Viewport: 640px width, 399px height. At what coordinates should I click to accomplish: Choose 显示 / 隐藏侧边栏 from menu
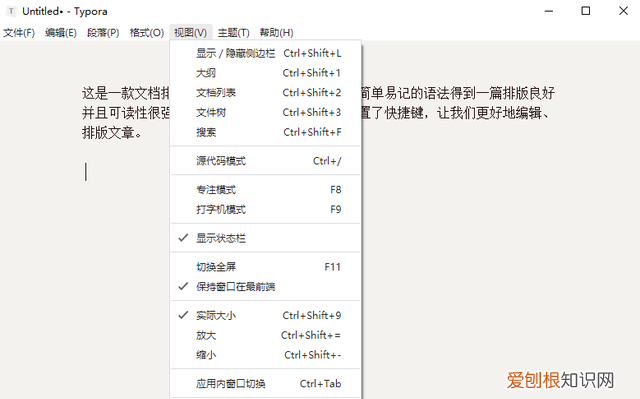[x=265, y=53]
